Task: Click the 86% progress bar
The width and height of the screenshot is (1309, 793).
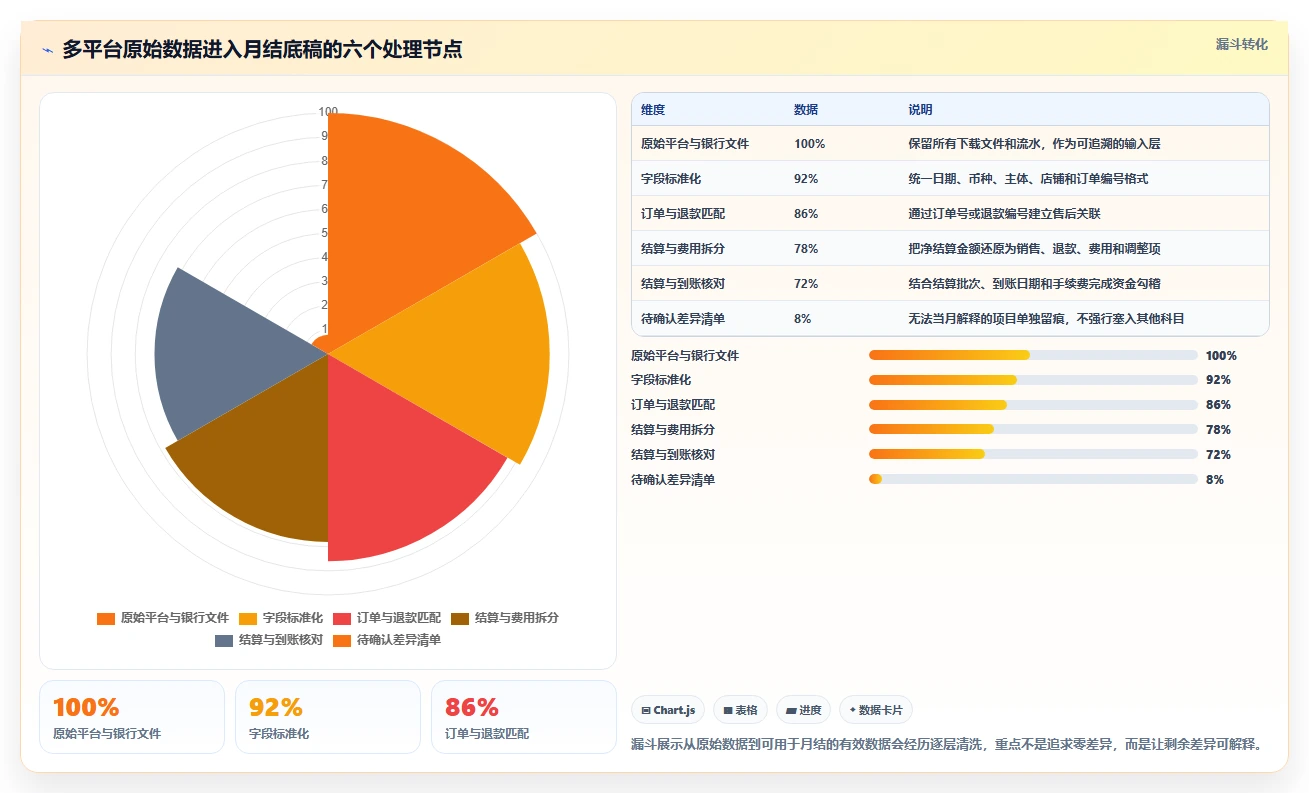Action: (x=1033, y=405)
